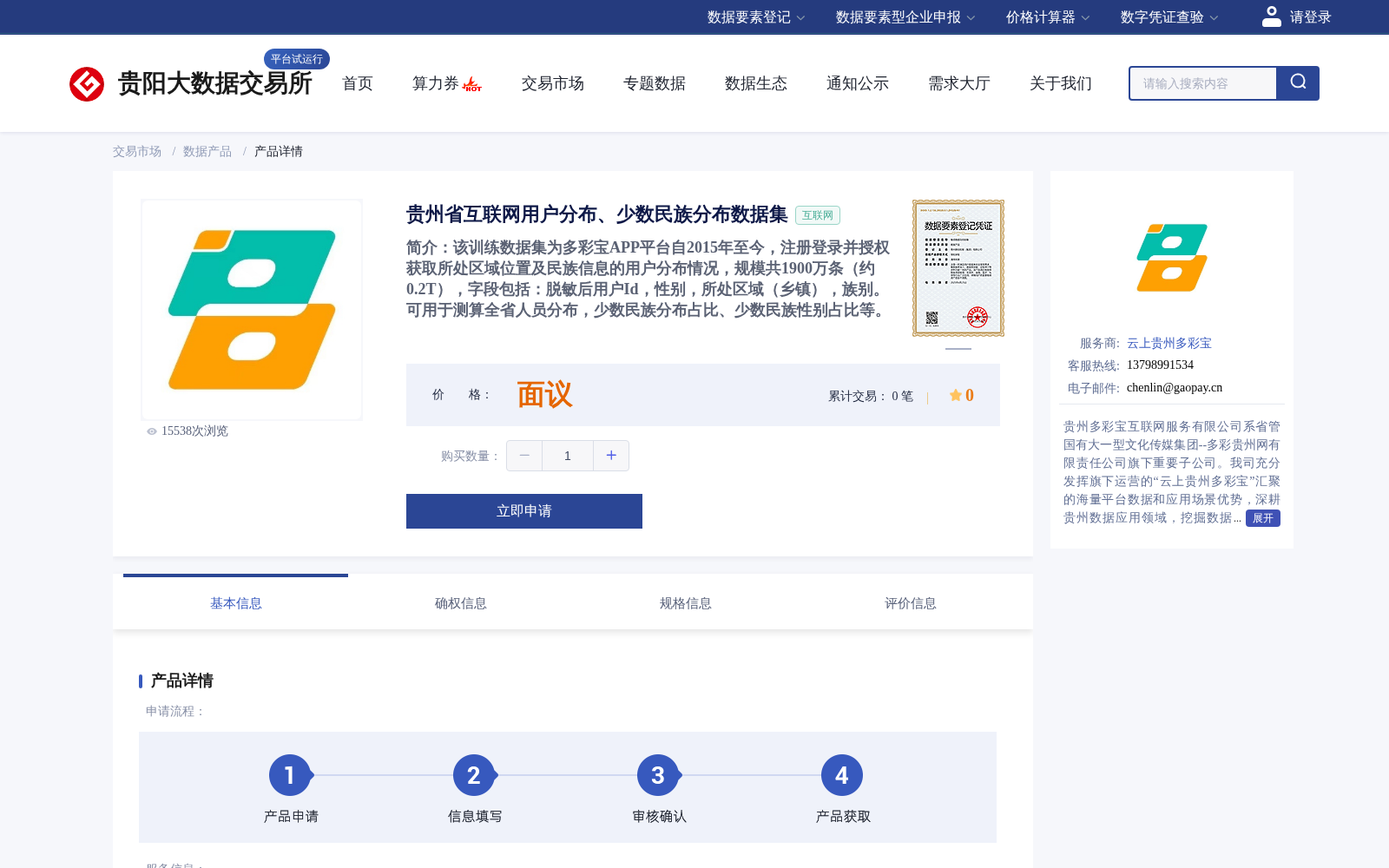Click the search input box
This screenshot has width=1389, height=868.
point(1203,83)
